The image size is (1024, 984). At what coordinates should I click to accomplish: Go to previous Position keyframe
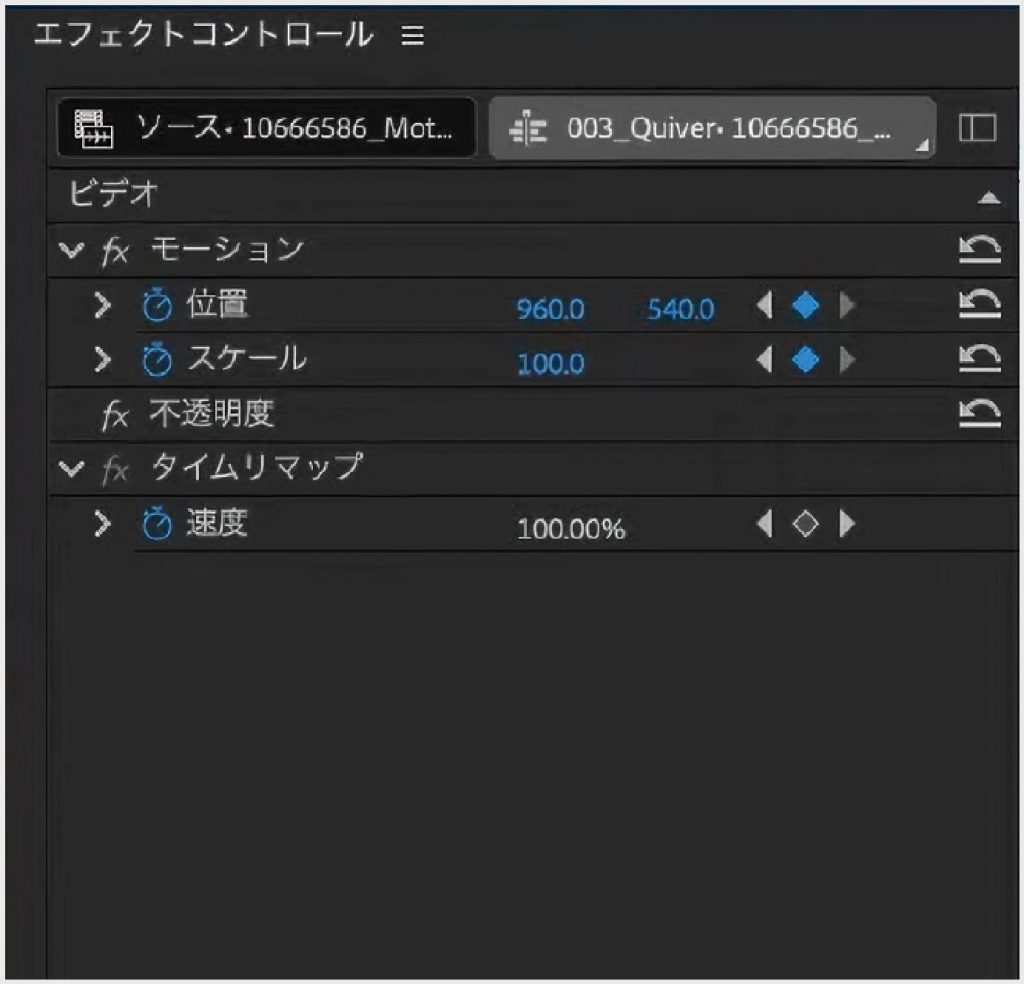[765, 307]
